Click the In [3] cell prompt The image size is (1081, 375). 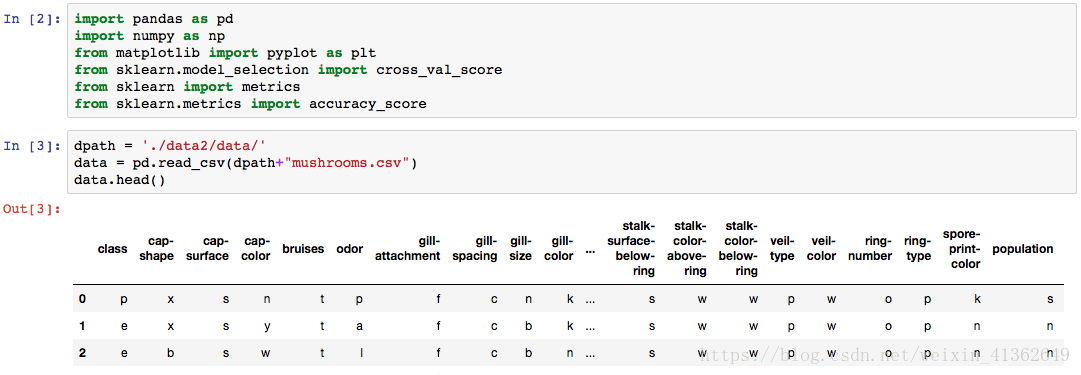(x=32, y=146)
